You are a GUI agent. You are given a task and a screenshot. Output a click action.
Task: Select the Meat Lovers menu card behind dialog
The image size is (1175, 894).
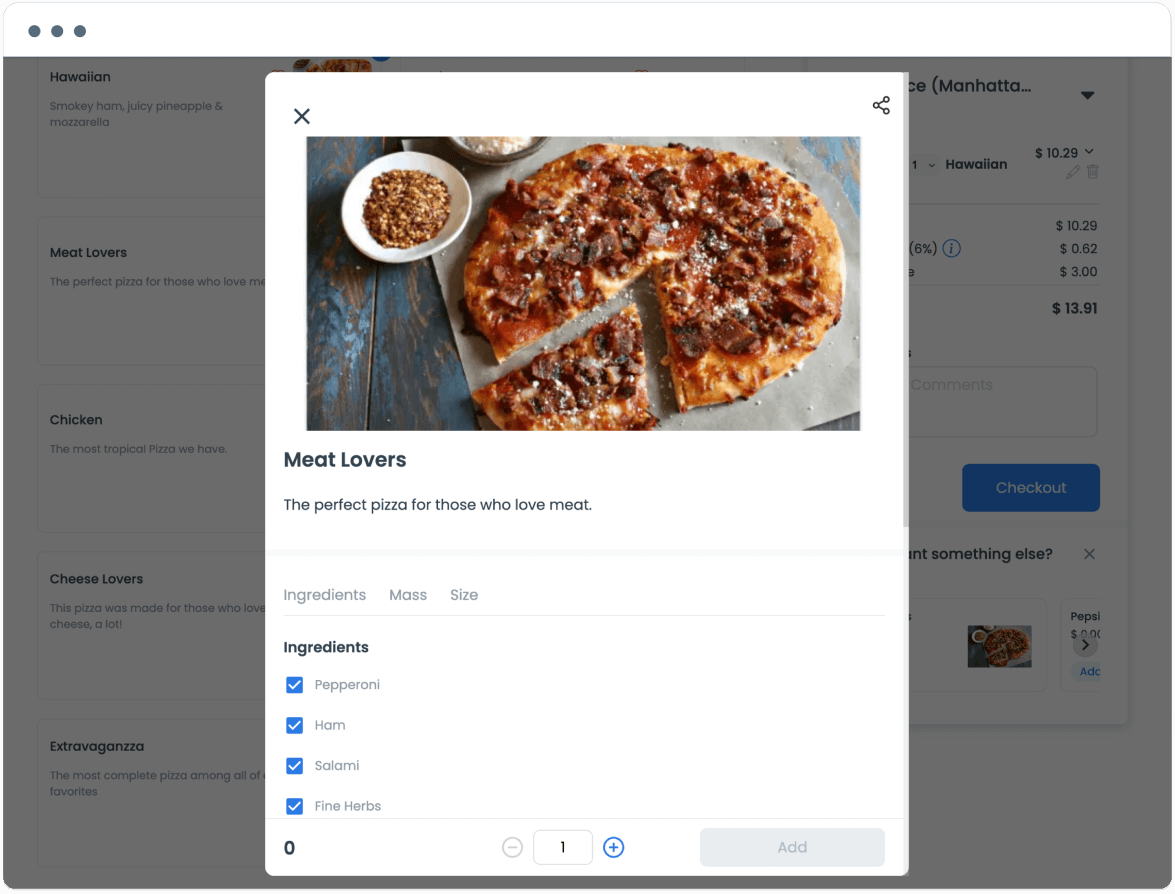[151, 292]
